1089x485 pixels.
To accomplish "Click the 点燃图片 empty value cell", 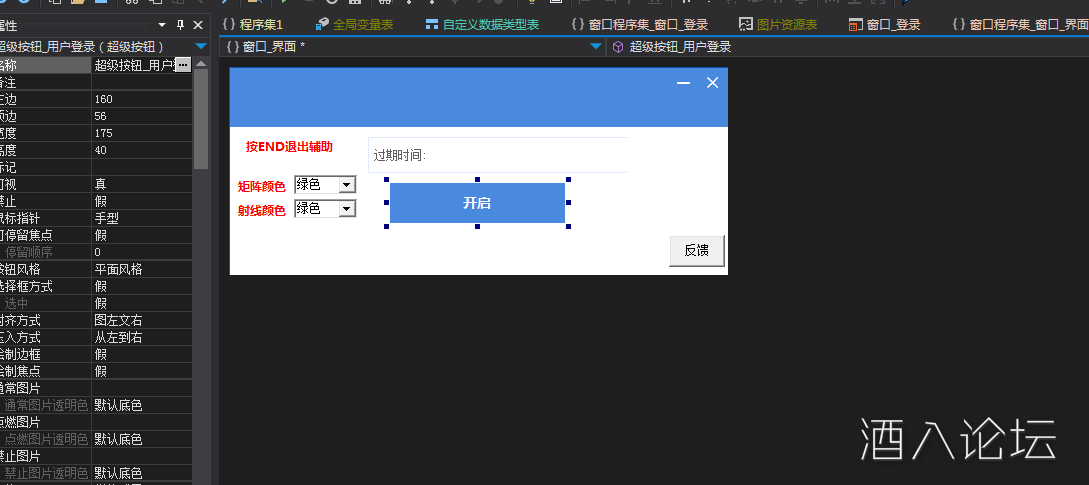I will coord(142,422).
